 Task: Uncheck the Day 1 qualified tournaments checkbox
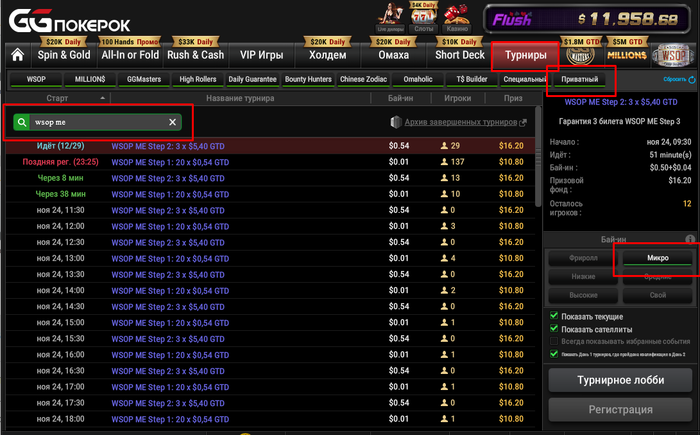tap(554, 354)
